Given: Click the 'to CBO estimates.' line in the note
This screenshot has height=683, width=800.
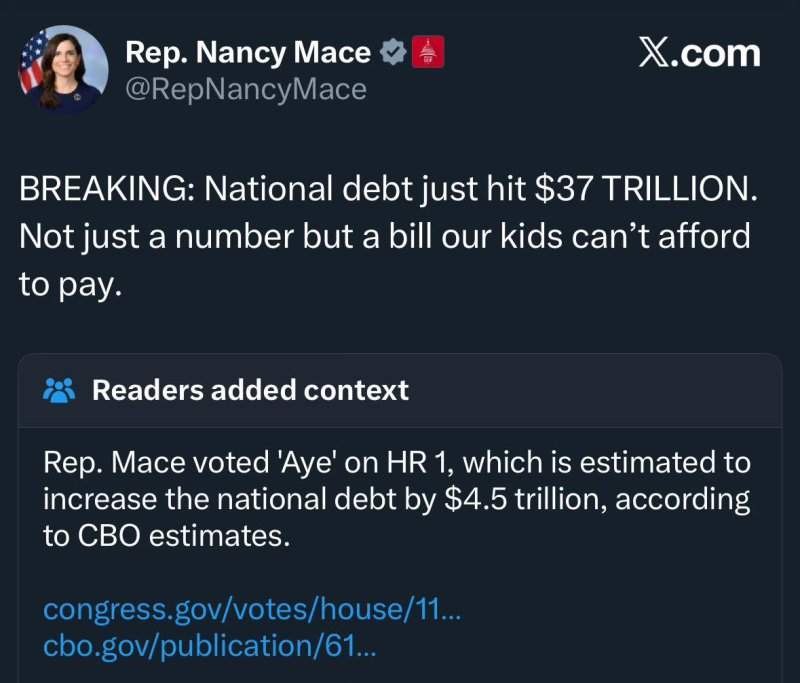Looking at the screenshot, I should tap(167, 536).
